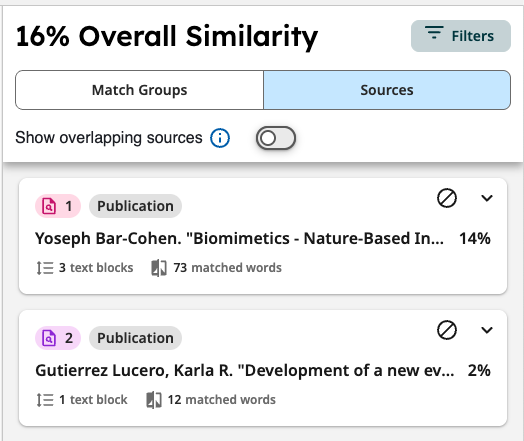Click the purple source 2 document badge
Image resolution: width=524 pixels, height=441 pixels.
click(x=58, y=338)
